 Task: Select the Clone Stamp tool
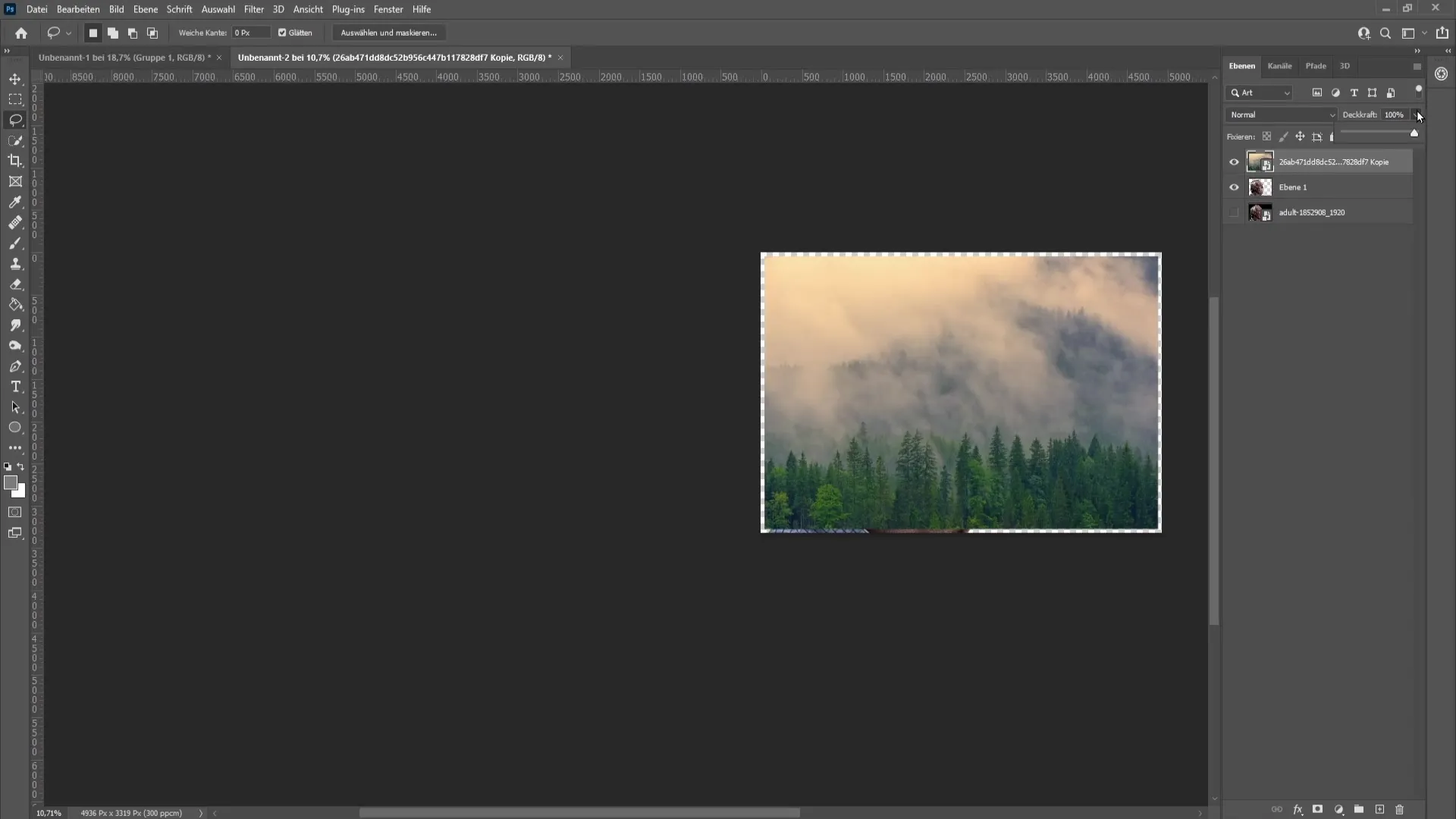tap(15, 263)
